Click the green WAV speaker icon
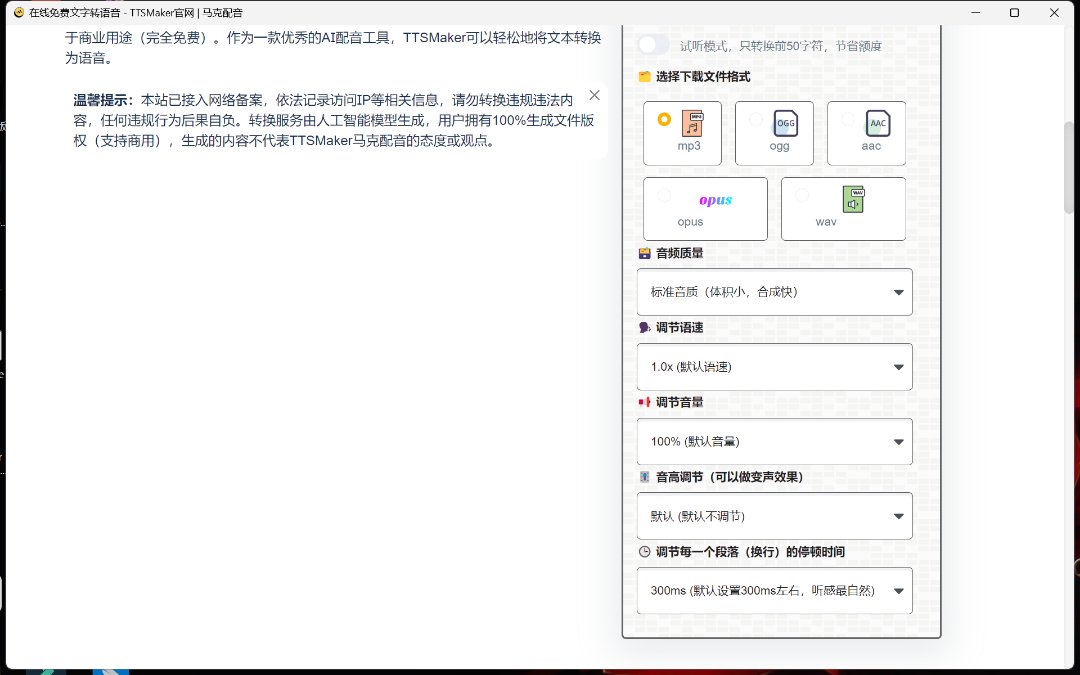 [852, 199]
